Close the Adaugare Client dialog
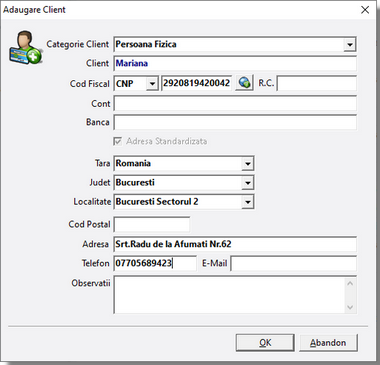 click(x=365, y=10)
